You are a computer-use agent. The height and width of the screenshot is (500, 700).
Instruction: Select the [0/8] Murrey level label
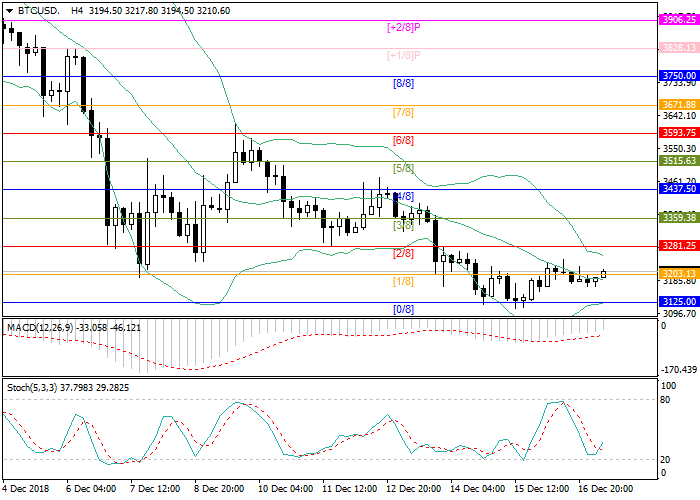click(x=402, y=309)
